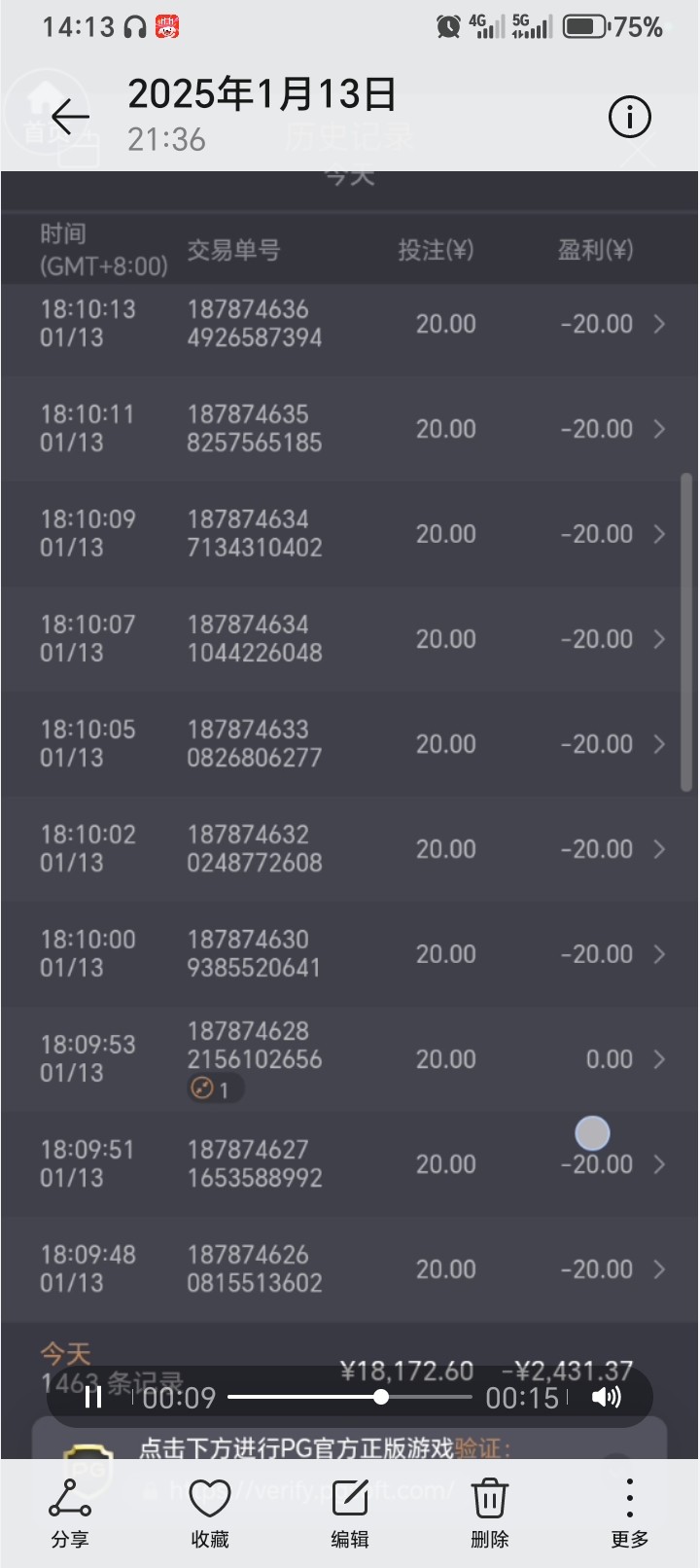This screenshot has height=1568, width=700.
Task: Pause the video playback
Action: point(94,1398)
